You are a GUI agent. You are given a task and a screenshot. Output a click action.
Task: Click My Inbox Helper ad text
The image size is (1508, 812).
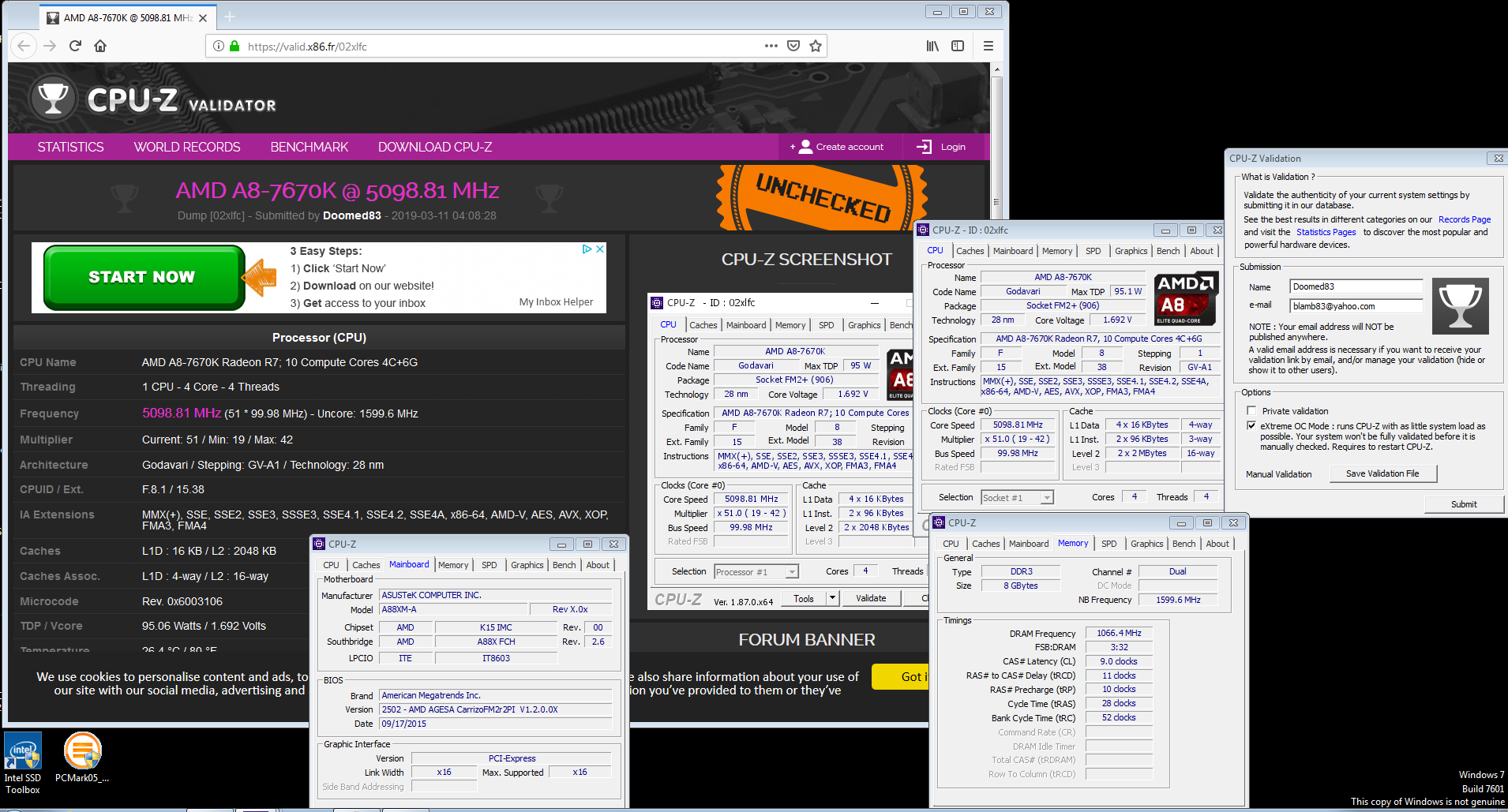556,301
